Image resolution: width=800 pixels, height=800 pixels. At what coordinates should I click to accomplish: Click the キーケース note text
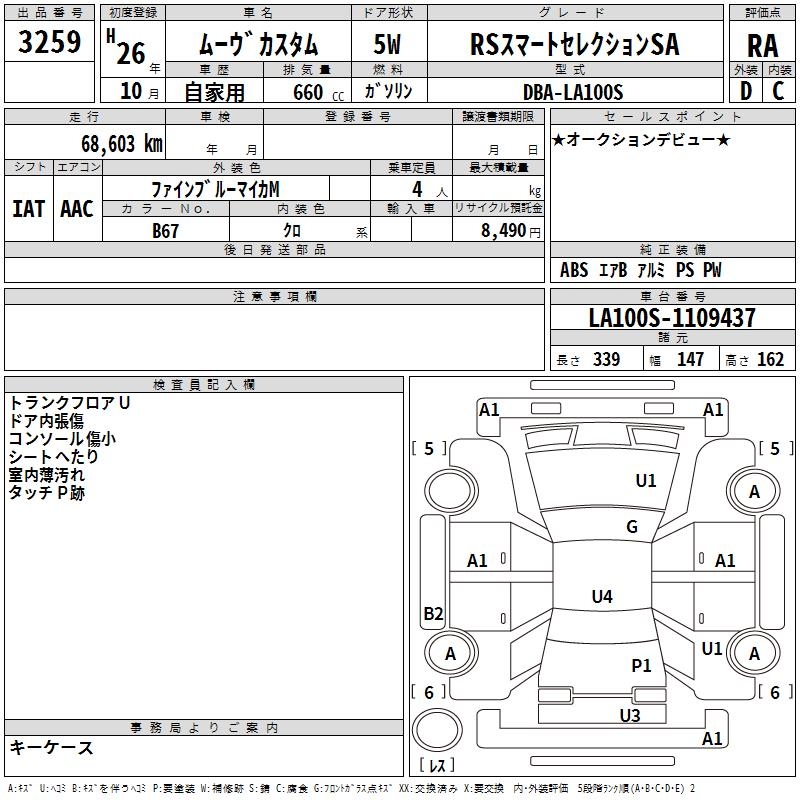pos(52,748)
